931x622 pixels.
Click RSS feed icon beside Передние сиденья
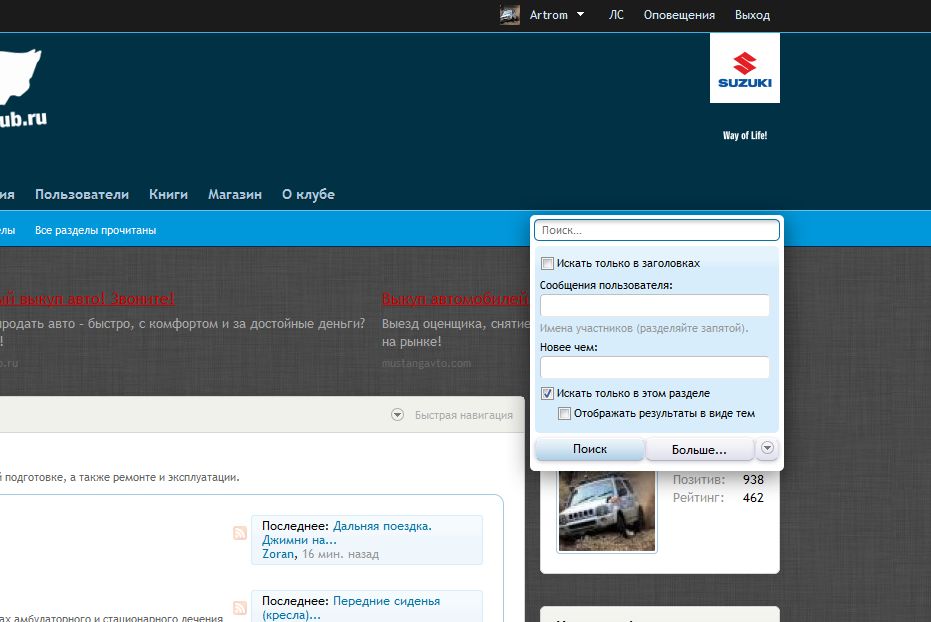(x=240, y=608)
